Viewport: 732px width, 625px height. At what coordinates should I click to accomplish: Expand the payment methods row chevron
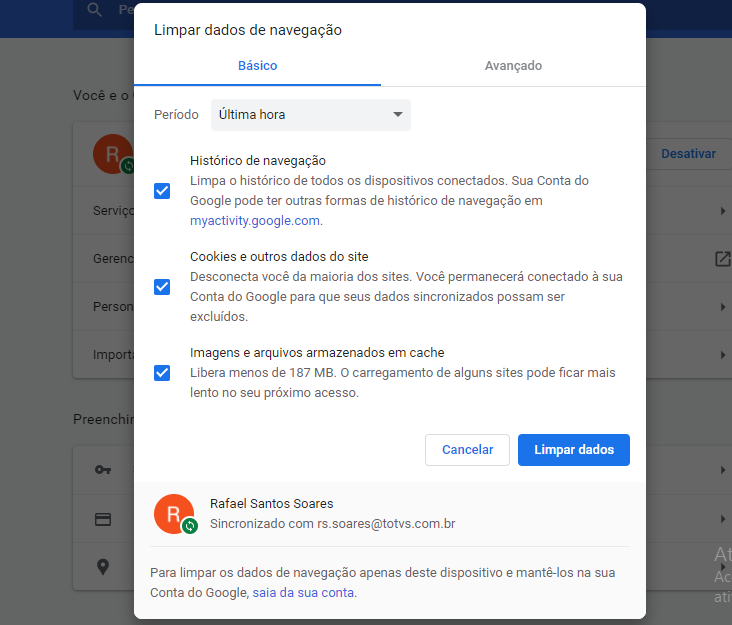pyautogui.click(x=723, y=519)
